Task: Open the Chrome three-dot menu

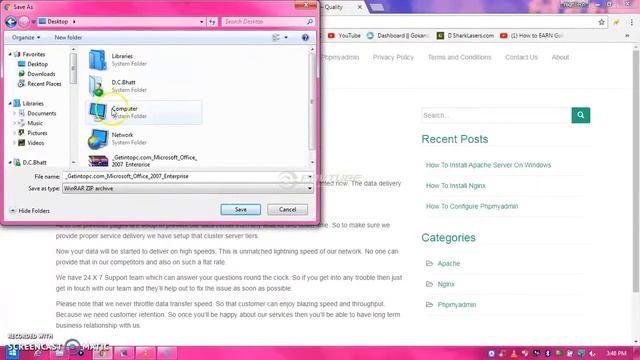Action: click(631, 22)
